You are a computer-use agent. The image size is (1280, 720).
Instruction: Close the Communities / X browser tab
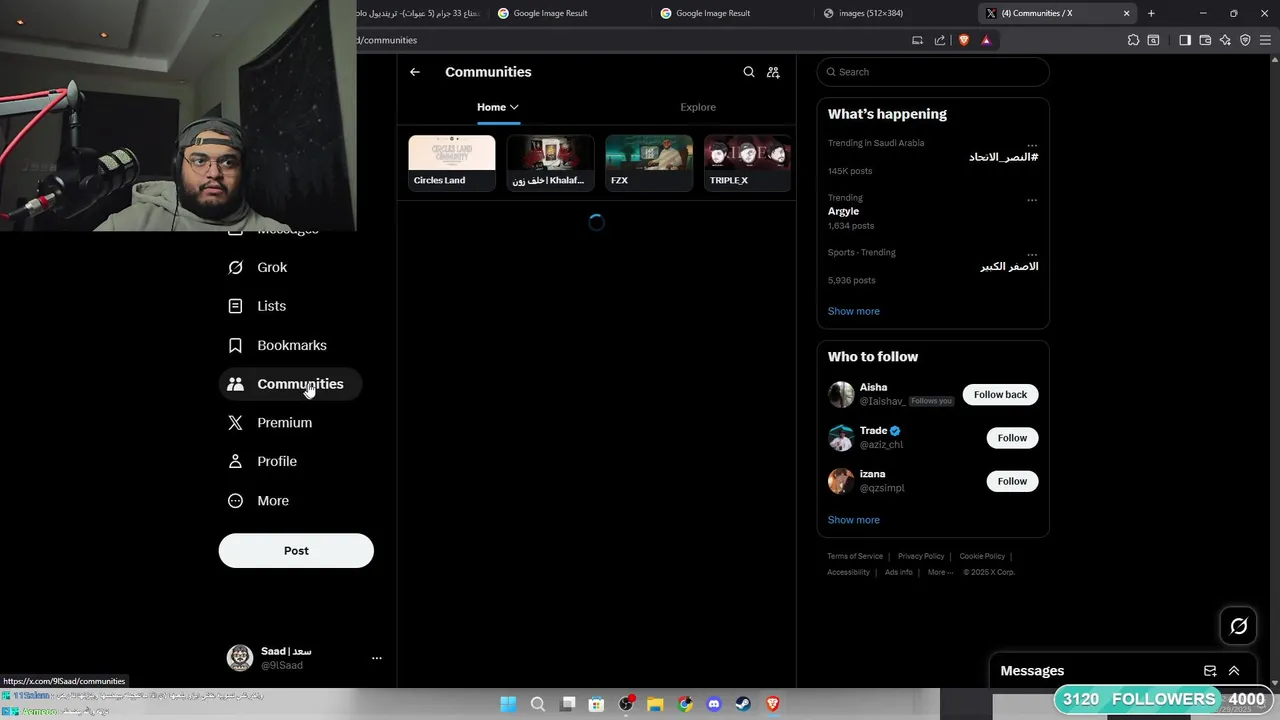1127,13
